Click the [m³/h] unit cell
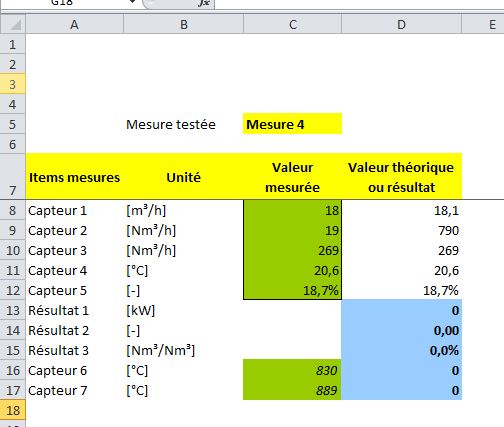 pos(183,210)
